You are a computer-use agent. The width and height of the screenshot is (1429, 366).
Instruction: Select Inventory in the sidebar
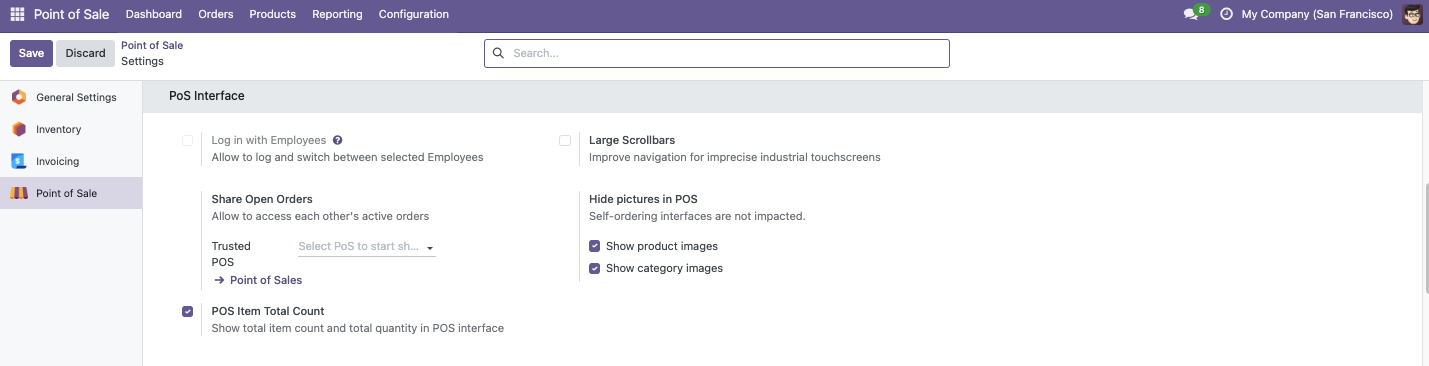pyautogui.click(x=71, y=129)
